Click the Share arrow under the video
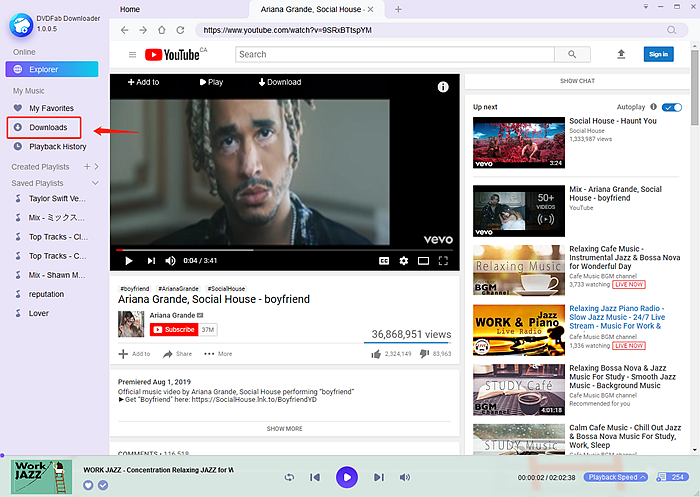 click(x=177, y=354)
